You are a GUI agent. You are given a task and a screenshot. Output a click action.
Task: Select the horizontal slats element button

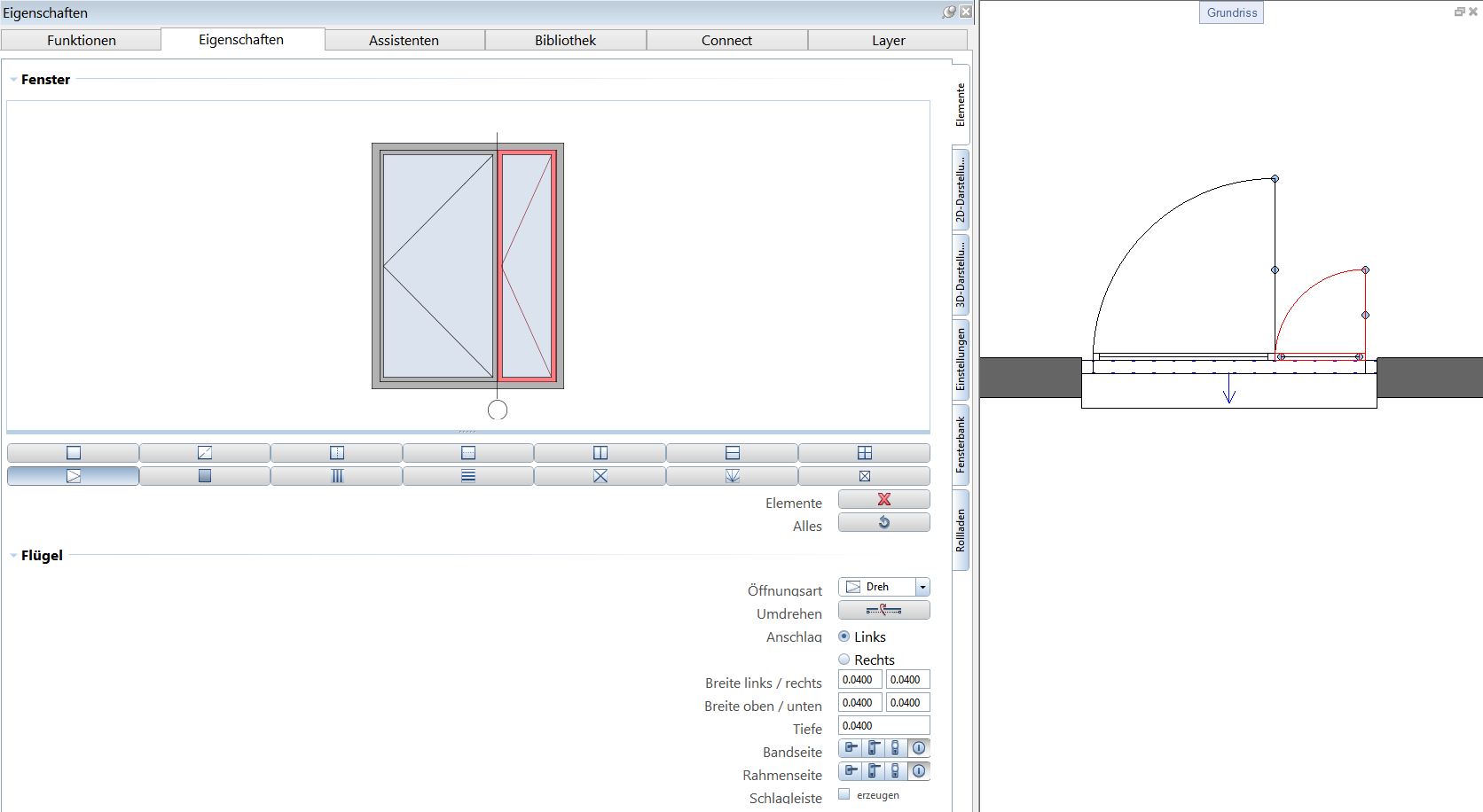(x=468, y=476)
